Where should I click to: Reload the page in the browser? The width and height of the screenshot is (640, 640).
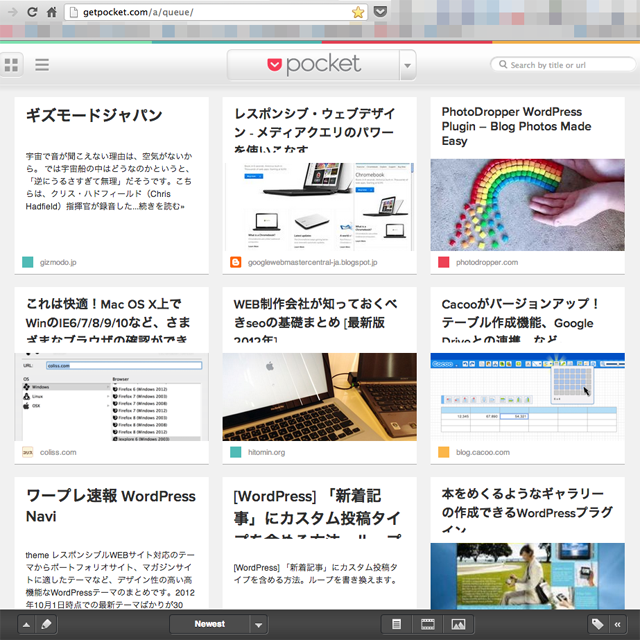[x=32, y=13]
